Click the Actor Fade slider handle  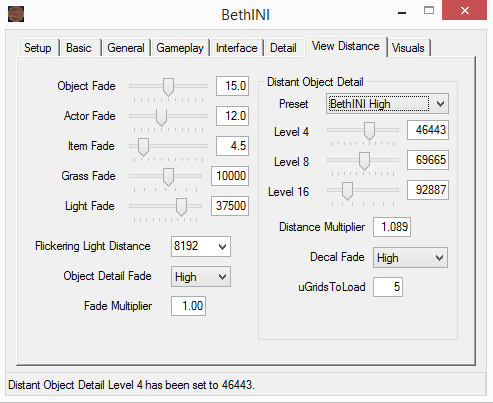tap(161, 117)
